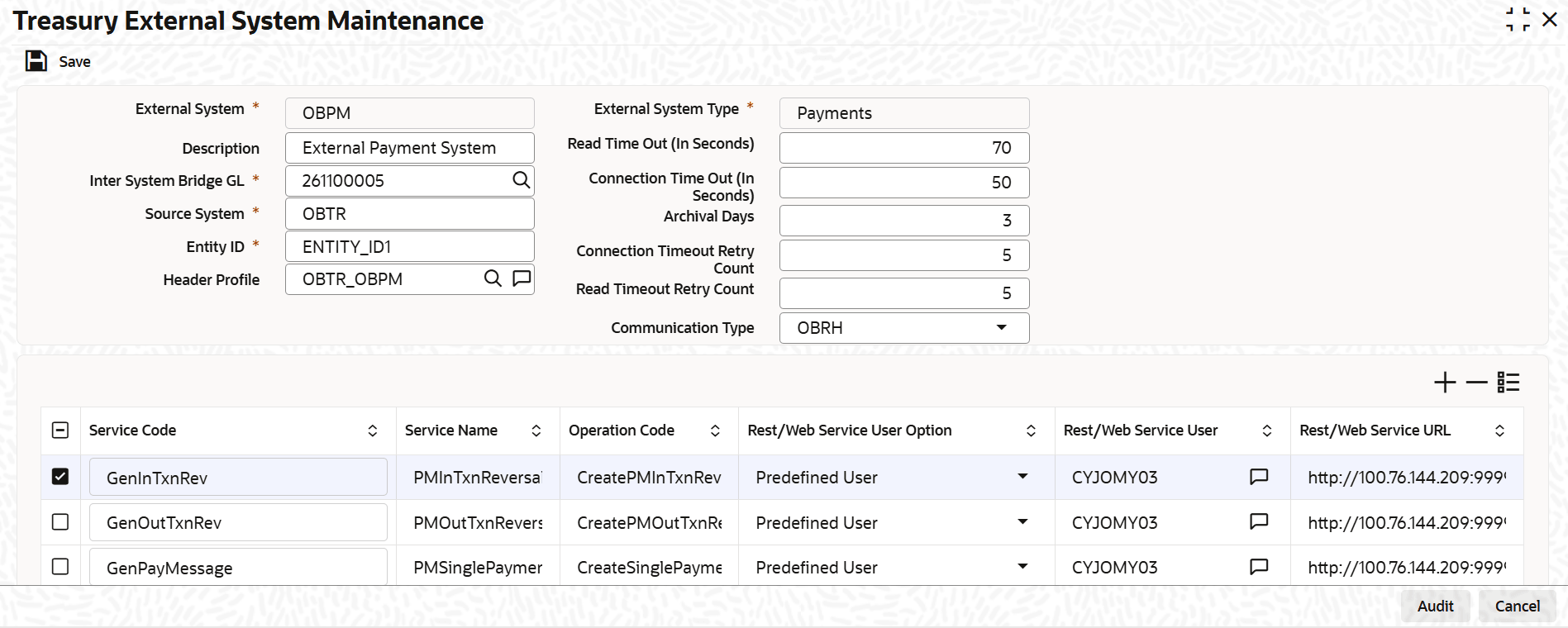Click the External System Type field Payments

(x=904, y=113)
